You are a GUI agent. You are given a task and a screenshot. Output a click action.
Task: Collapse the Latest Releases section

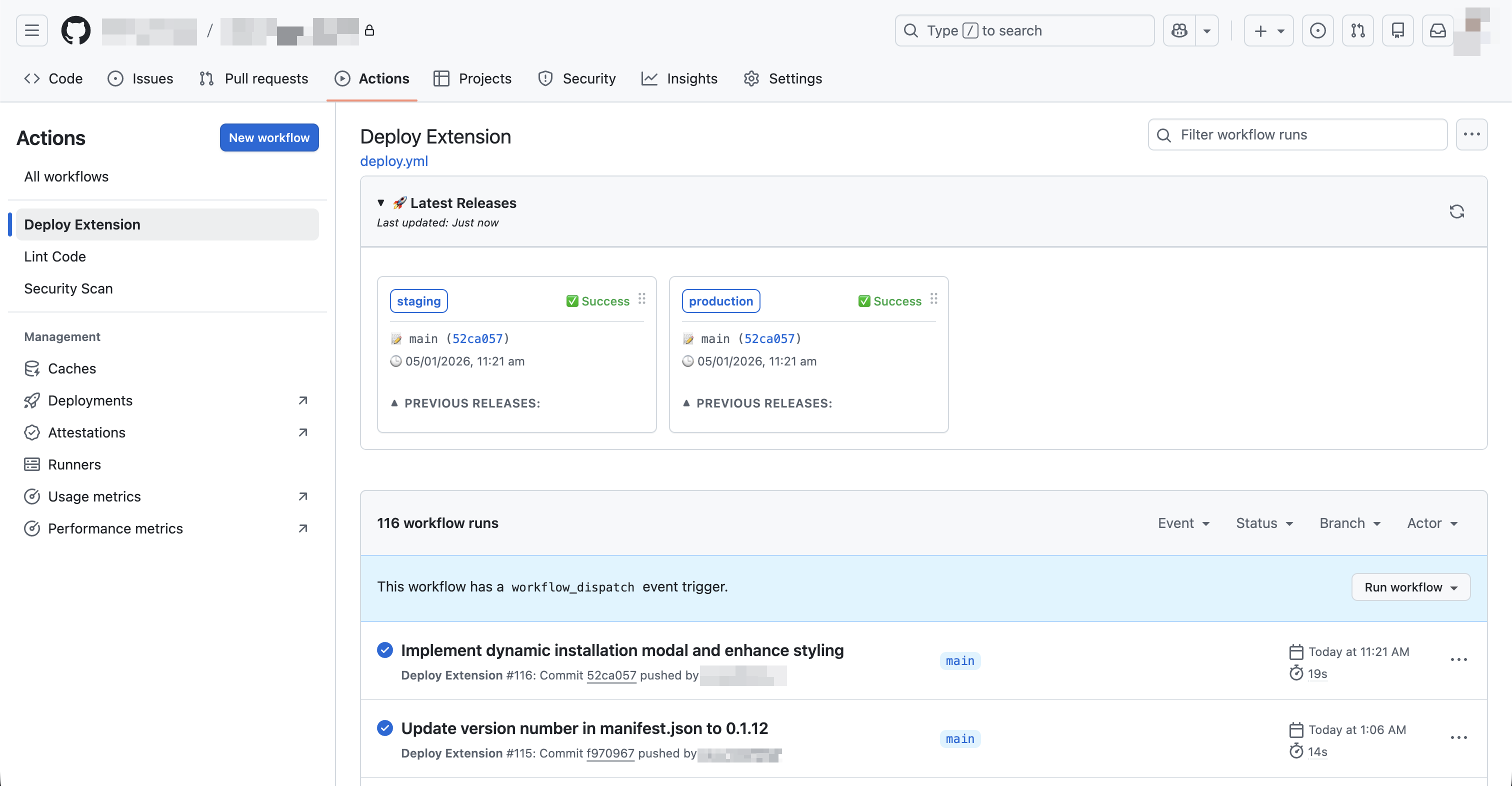click(x=381, y=202)
